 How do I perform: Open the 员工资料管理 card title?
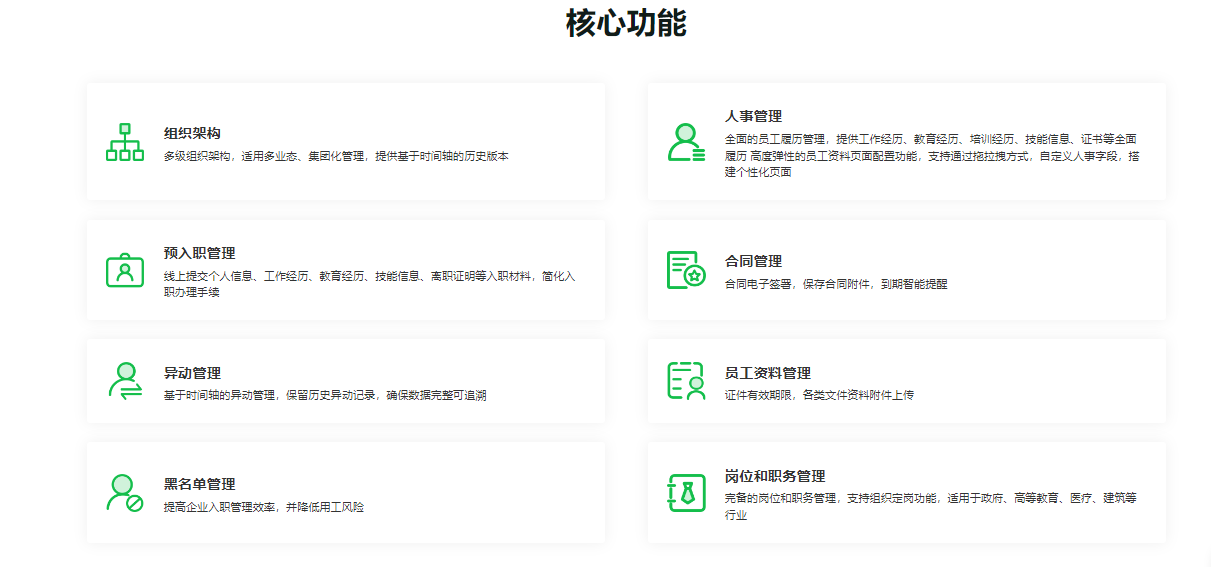[768, 373]
